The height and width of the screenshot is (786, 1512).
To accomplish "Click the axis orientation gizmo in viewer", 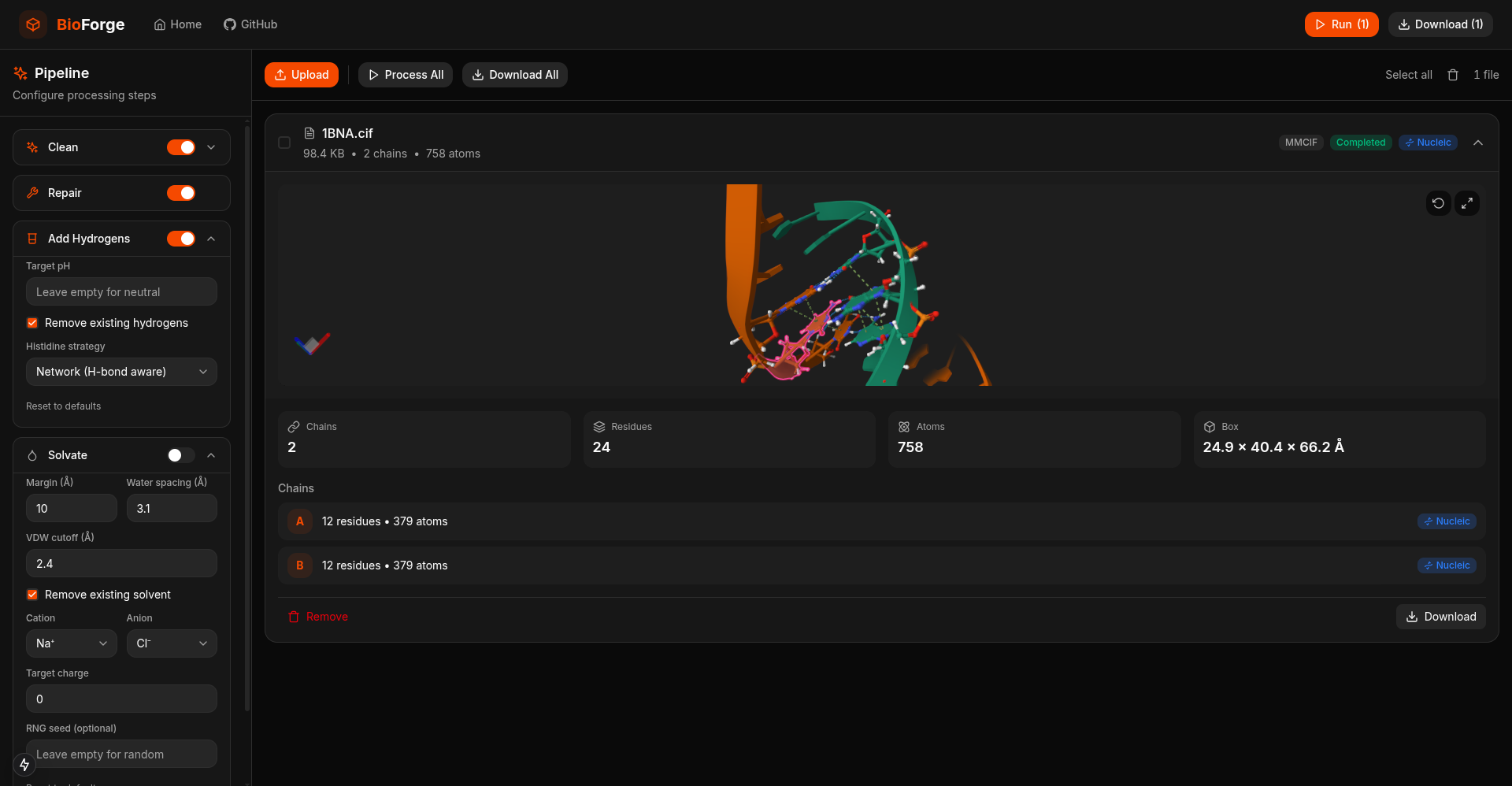I will [x=313, y=343].
